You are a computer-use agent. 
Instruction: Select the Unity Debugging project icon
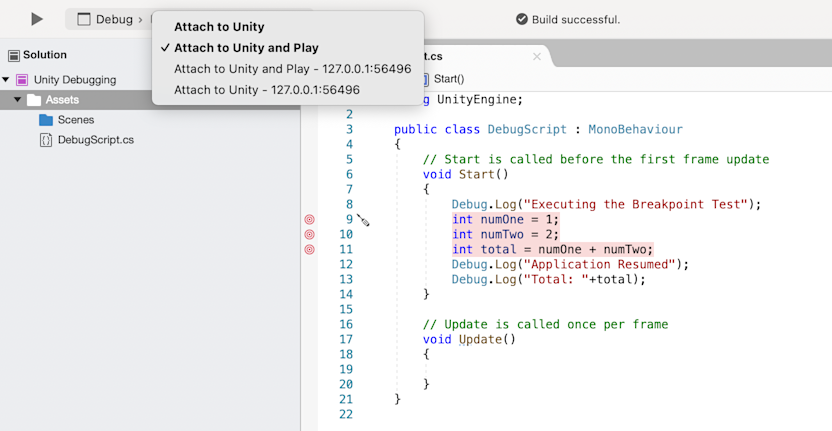click(x=22, y=80)
